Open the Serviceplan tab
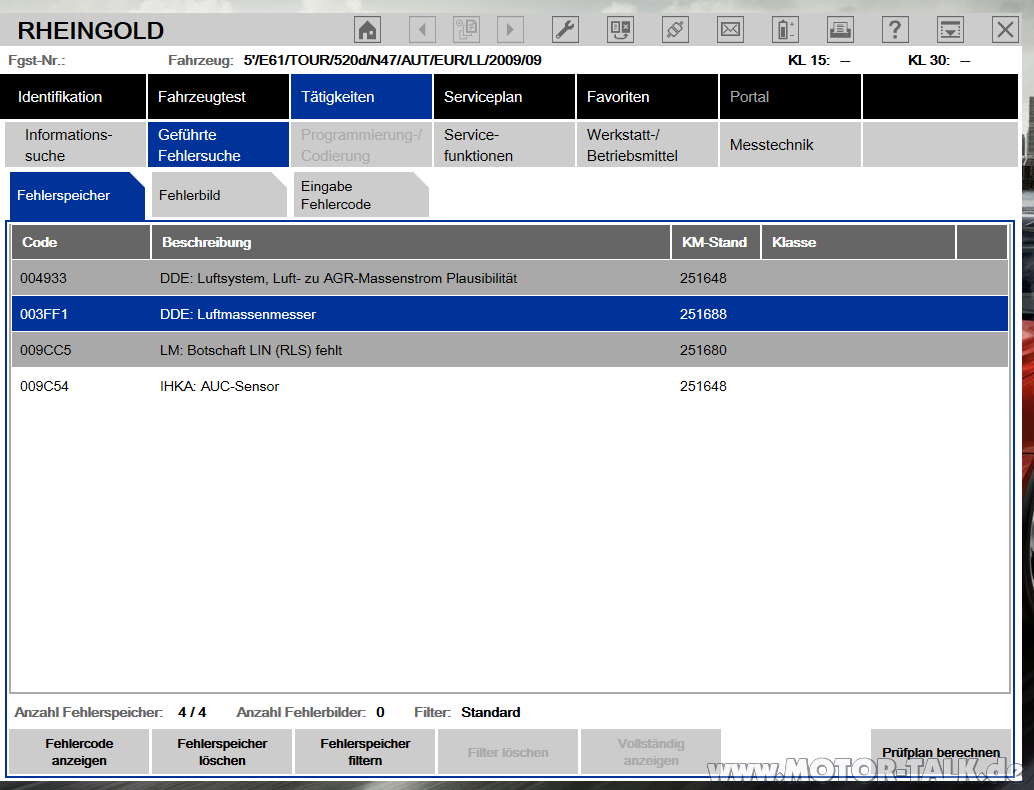The height and width of the screenshot is (790, 1034). pos(504,97)
